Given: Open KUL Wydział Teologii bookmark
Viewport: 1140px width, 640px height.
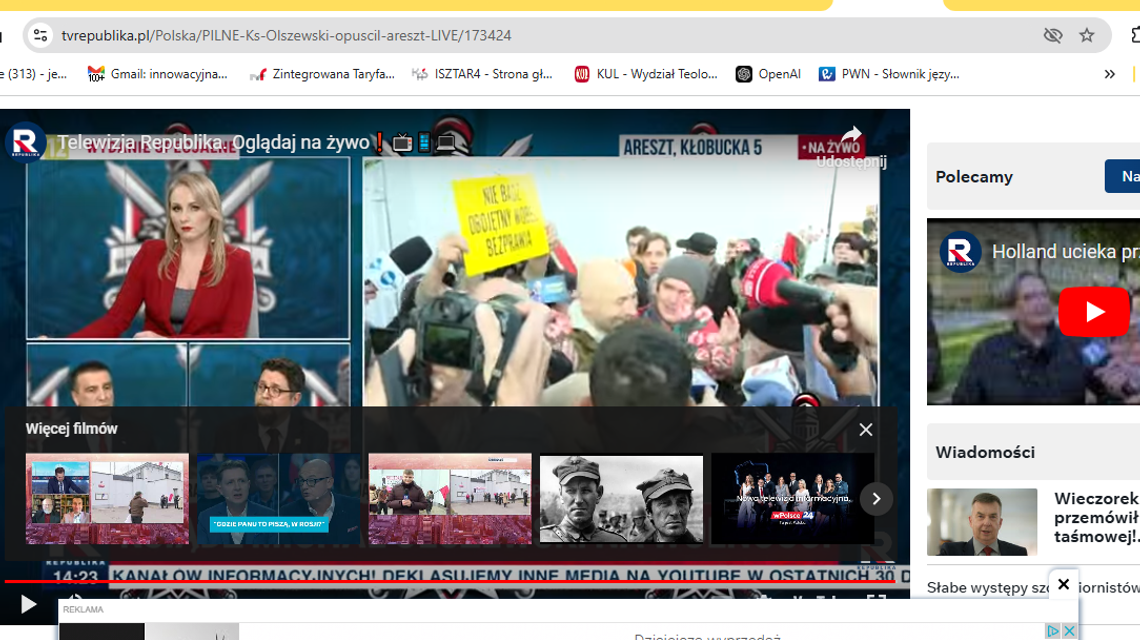Looking at the screenshot, I should click(x=646, y=74).
